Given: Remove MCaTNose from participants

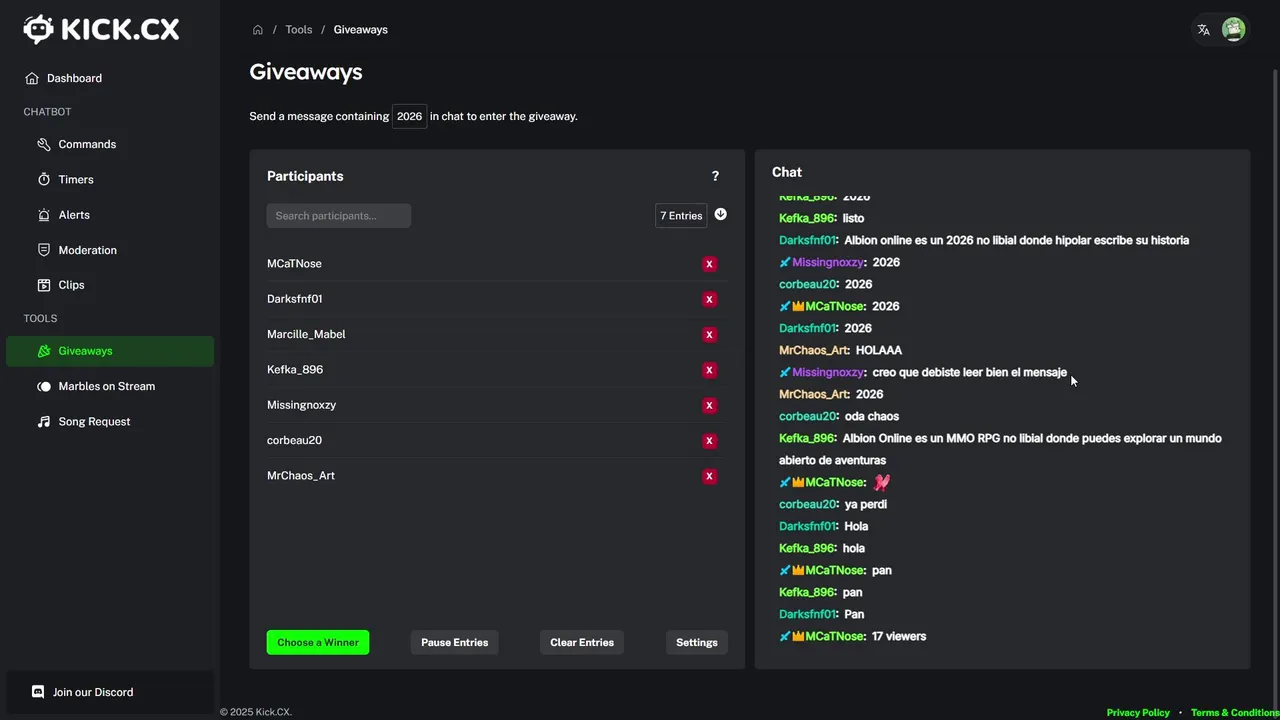Looking at the screenshot, I should point(709,264).
